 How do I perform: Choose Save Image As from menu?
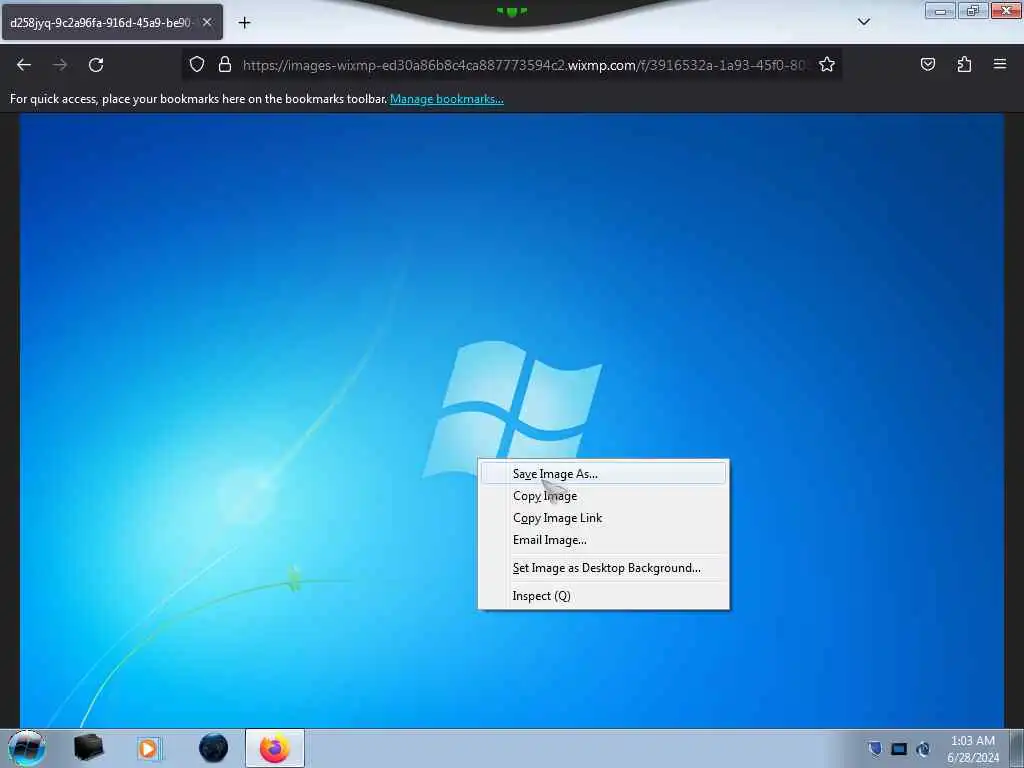point(603,473)
